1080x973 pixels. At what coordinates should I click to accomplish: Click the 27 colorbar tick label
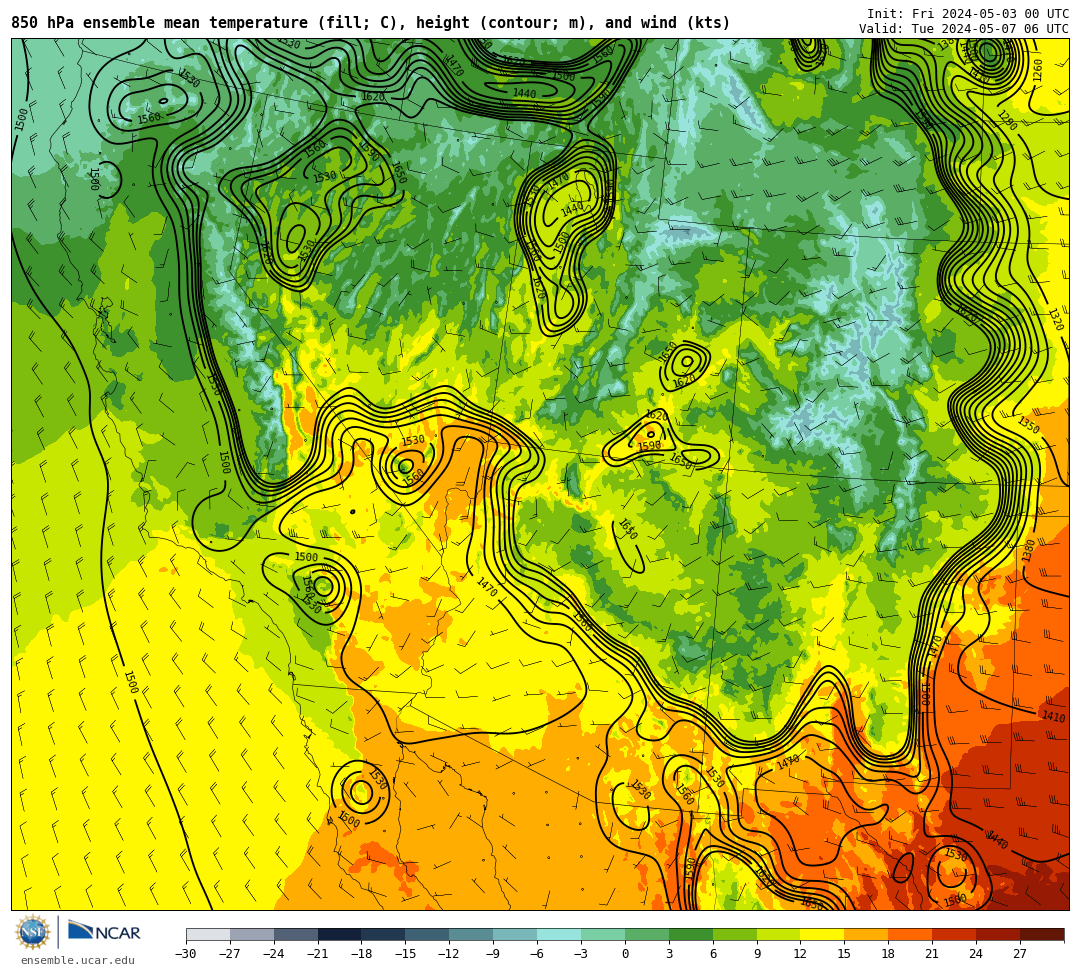(1020, 954)
